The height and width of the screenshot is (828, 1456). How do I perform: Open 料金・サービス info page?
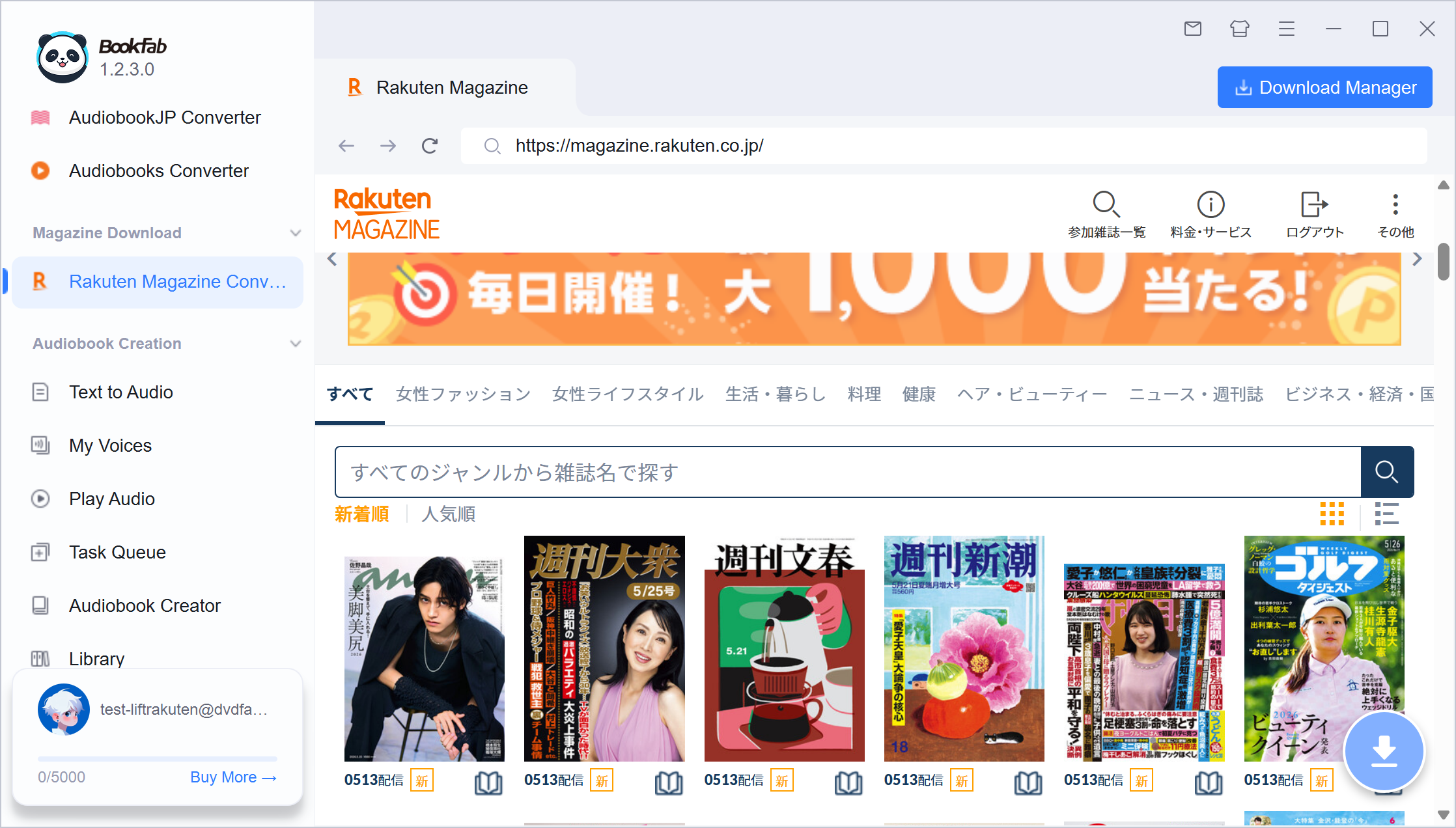tap(1211, 215)
